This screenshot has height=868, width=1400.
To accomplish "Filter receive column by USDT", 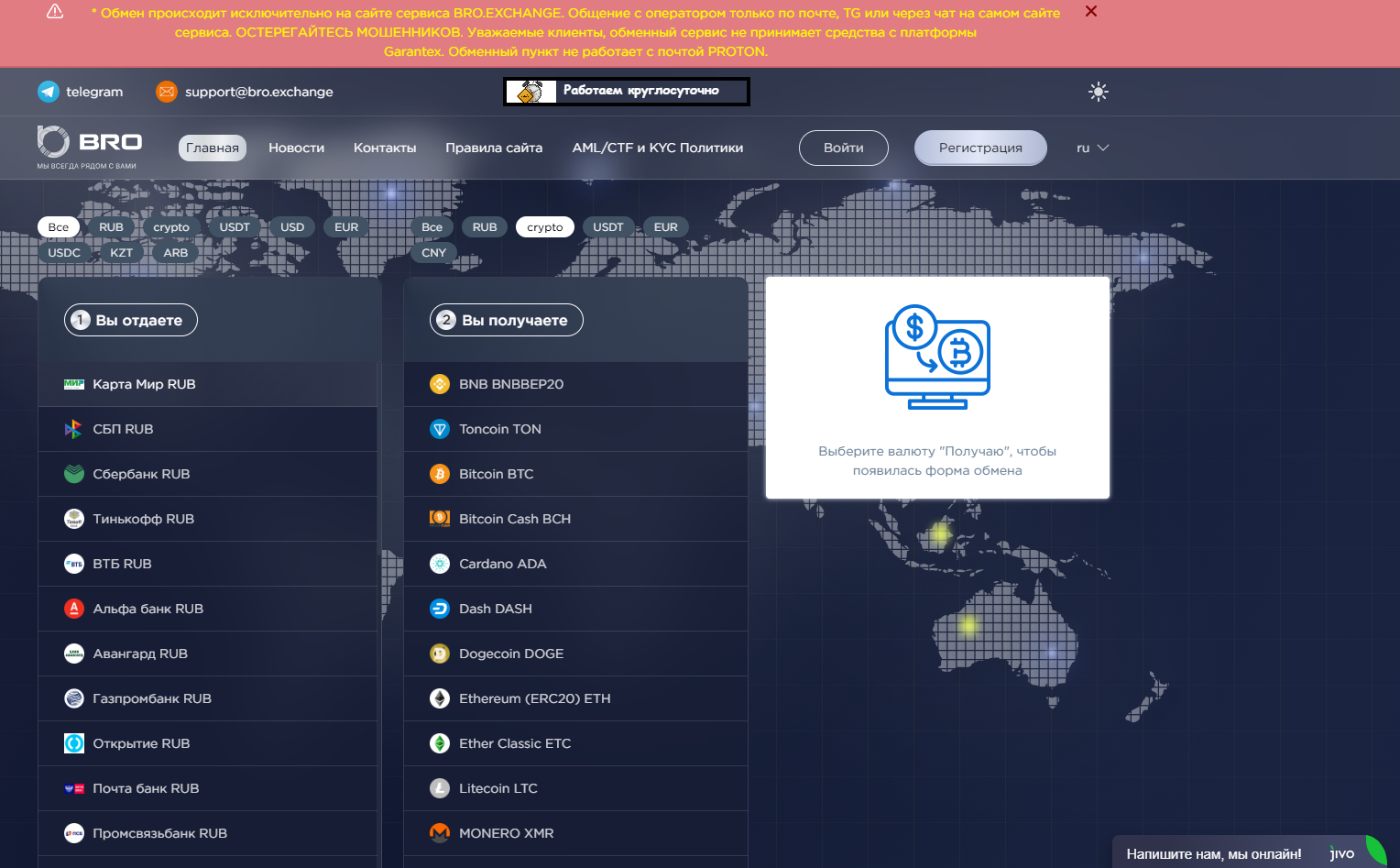I will (608, 227).
